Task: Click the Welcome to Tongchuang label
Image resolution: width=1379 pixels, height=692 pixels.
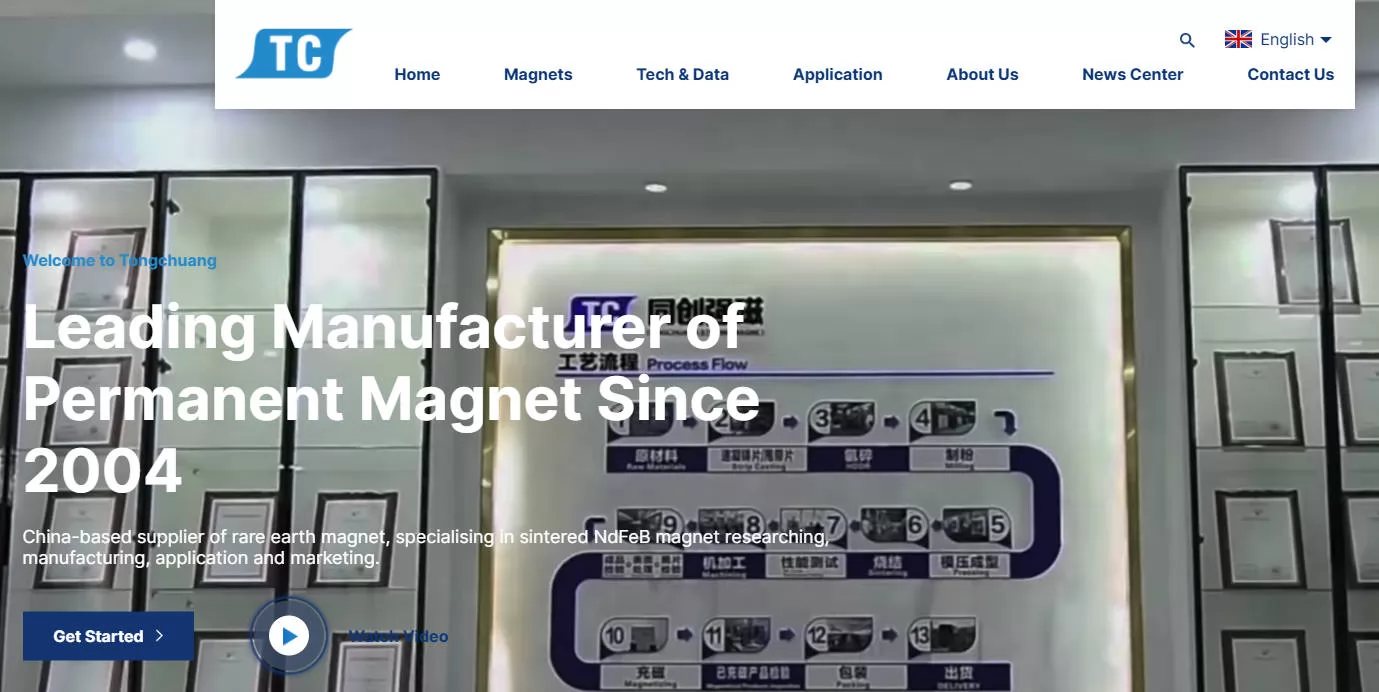Action: pos(120,260)
